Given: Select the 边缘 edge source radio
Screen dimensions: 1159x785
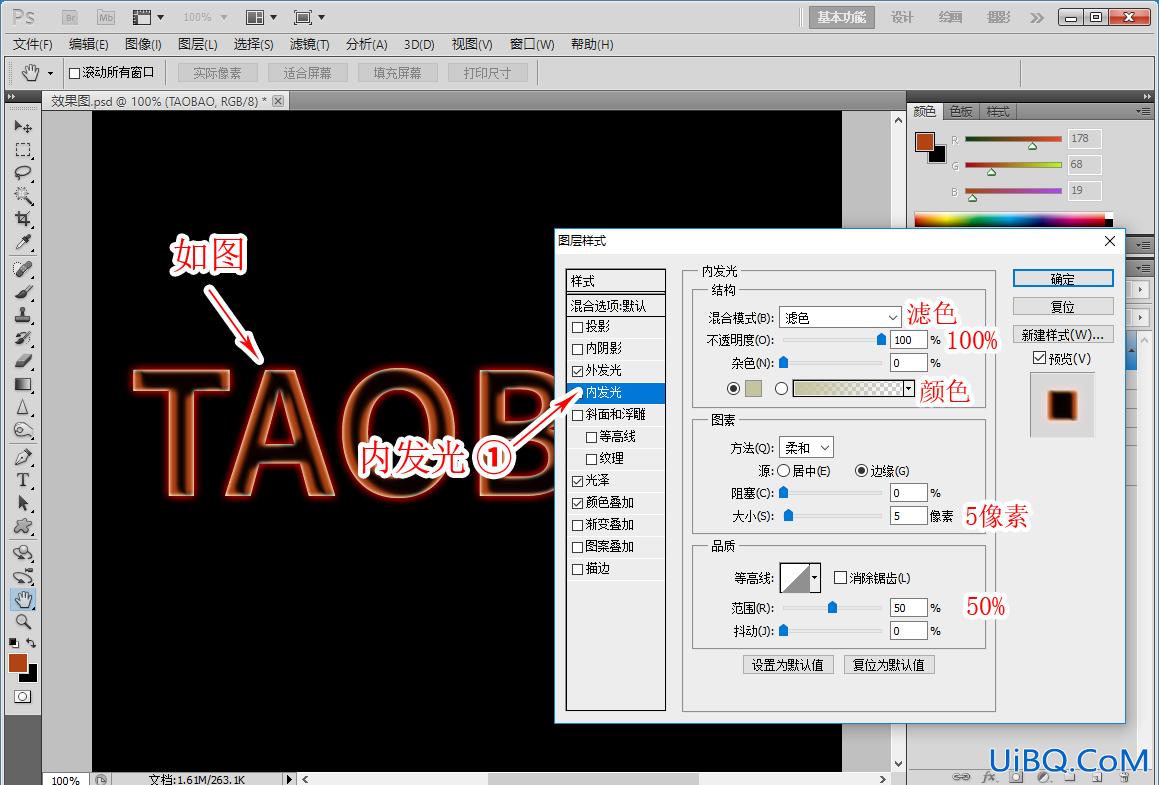Looking at the screenshot, I should (x=861, y=471).
